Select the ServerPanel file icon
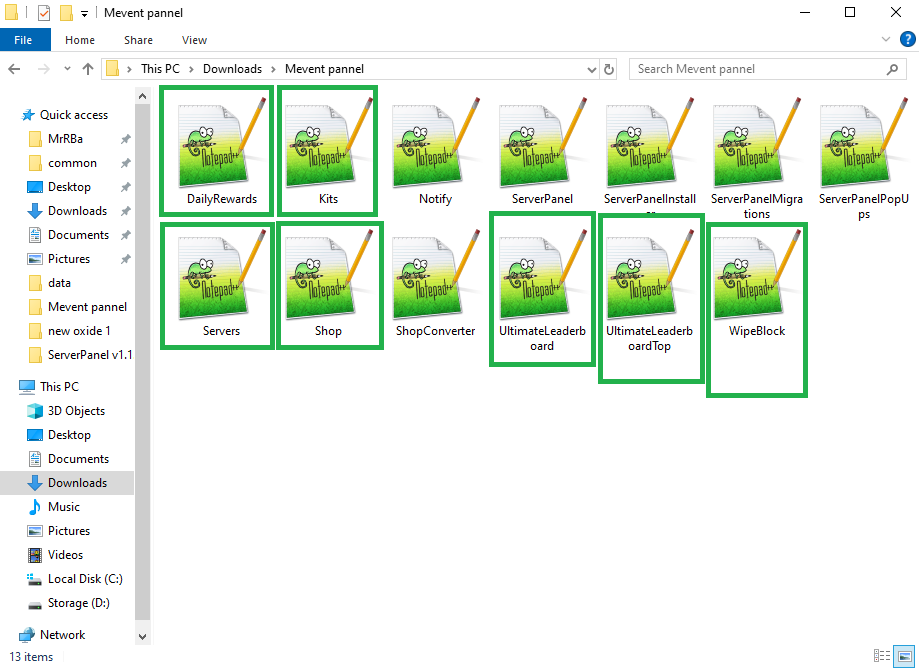The image size is (919, 669). (x=542, y=144)
